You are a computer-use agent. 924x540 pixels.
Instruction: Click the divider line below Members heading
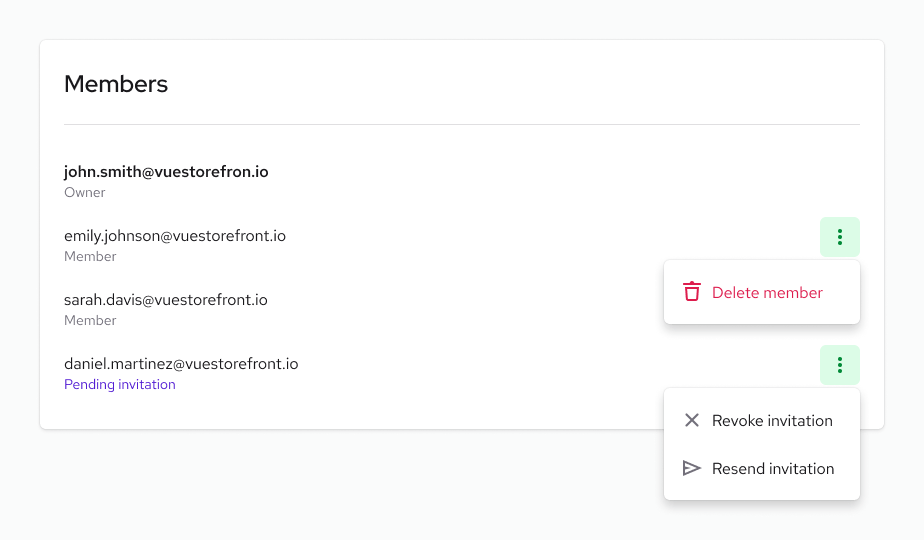[x=461, y=124]
